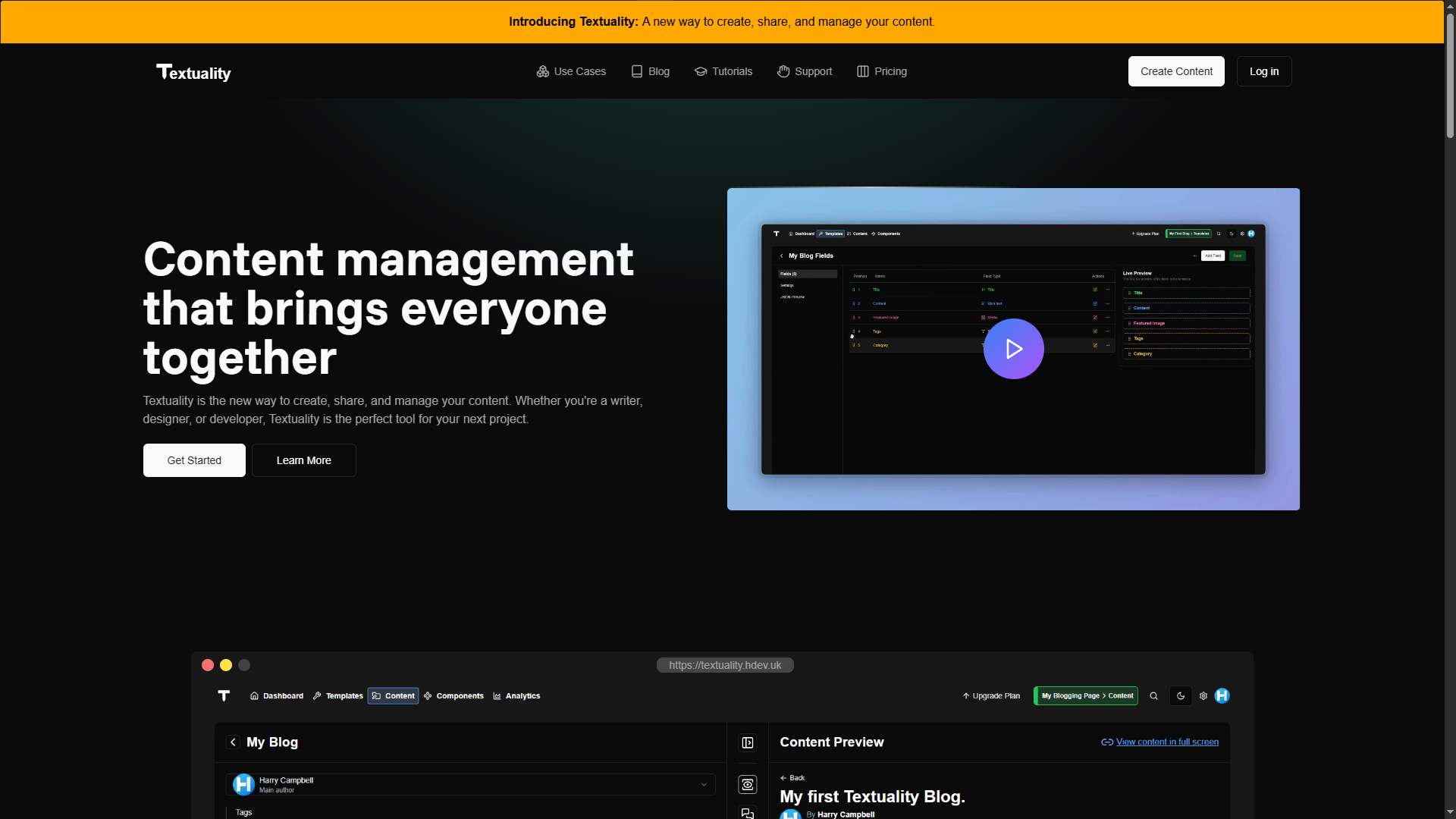This screenshot has height=819, width=1456.
Task: Click the Pricing columns icon
Action: tap(863, 71)
